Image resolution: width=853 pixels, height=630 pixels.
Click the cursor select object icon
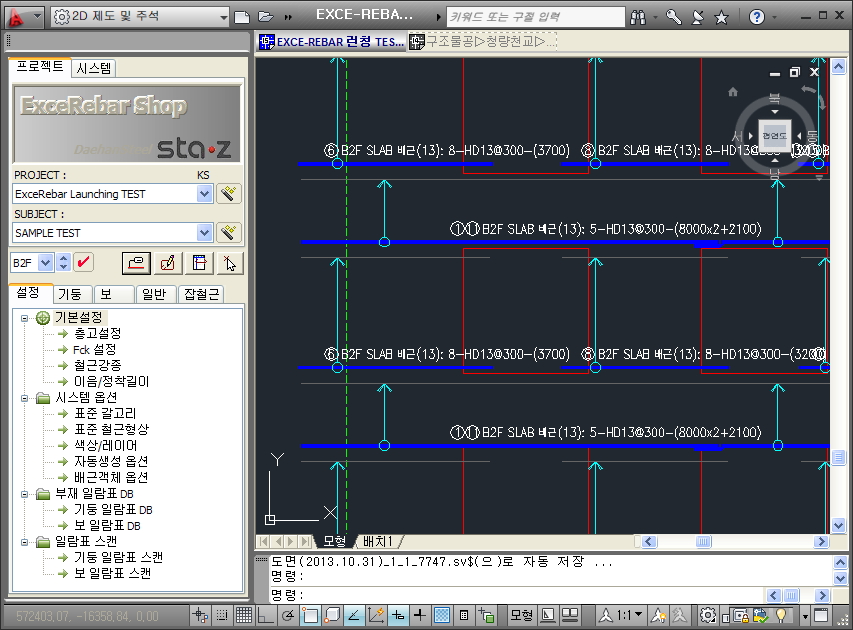click(x=230, y=263)
